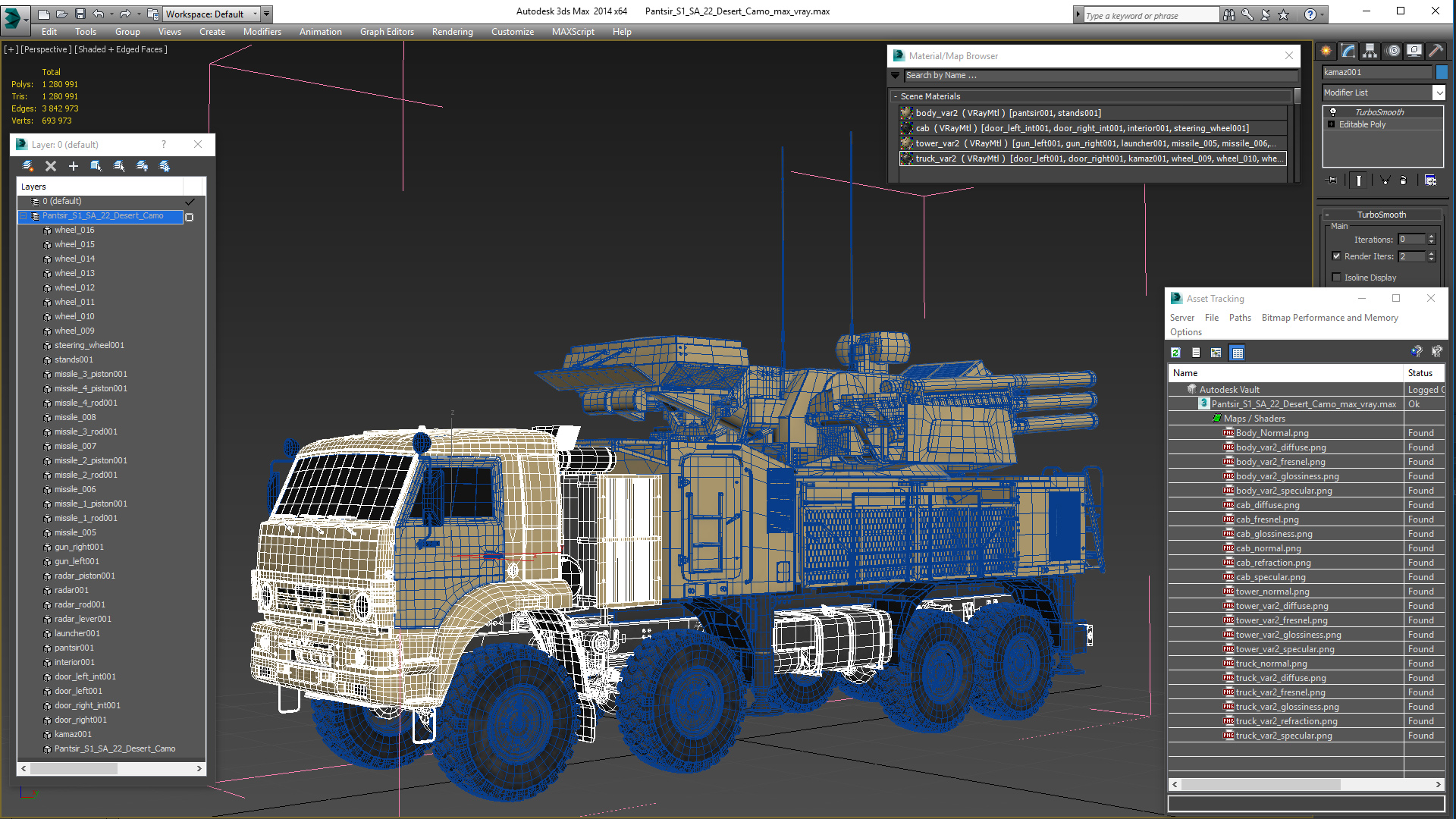Click Add selected objects to layer plus icon
This screenshot has width=1456, height=819.
pos(74,166)
